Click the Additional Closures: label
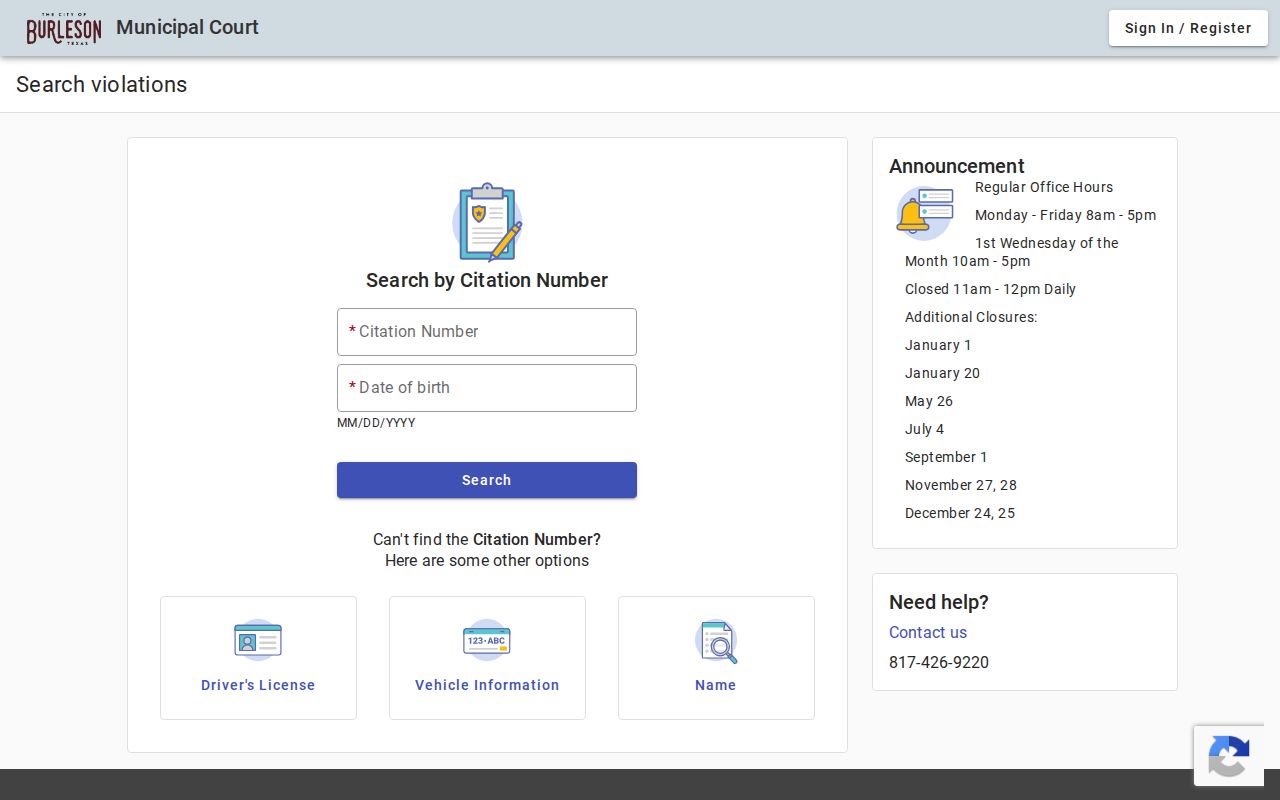The width and height of the screenshot is (1280, 800). [971, 317]
